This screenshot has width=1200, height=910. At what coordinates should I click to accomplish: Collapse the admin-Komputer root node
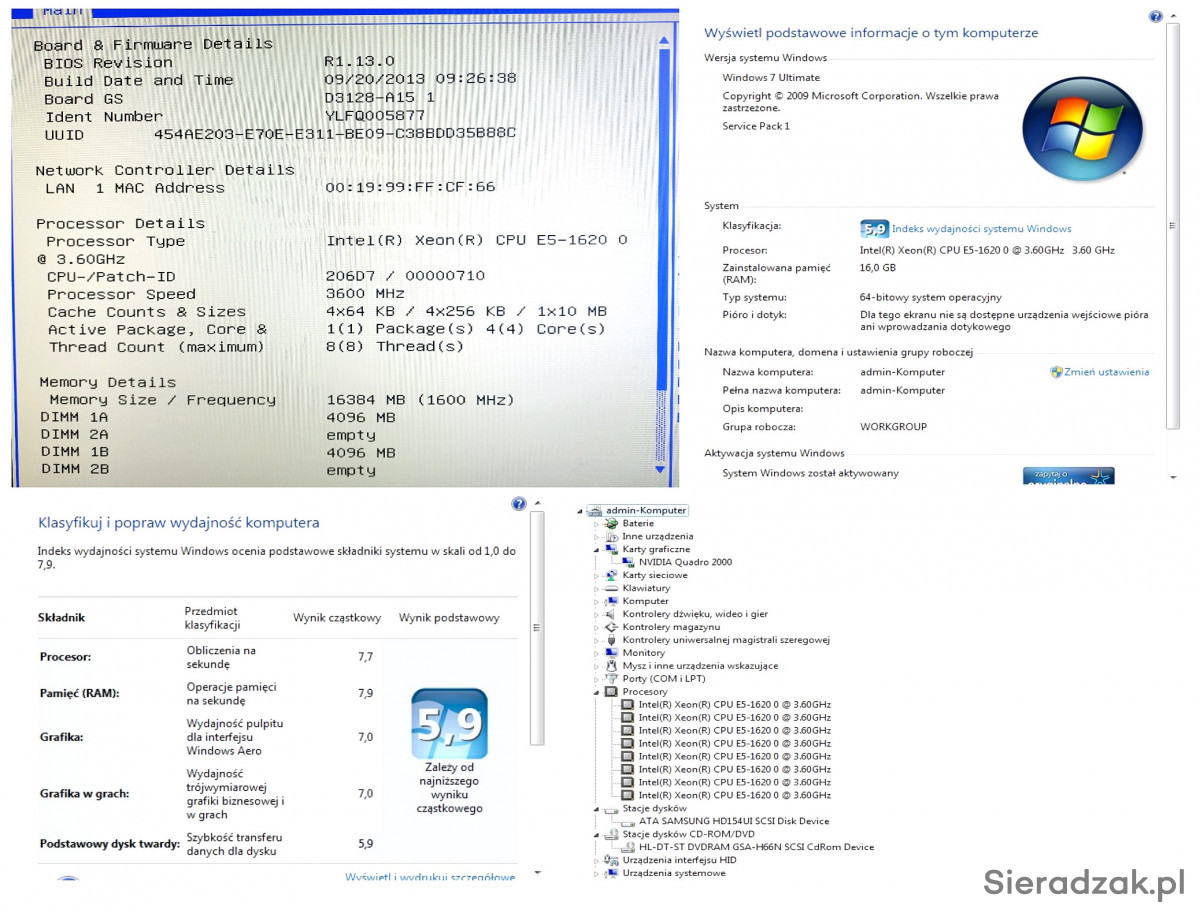pos(580,511)
